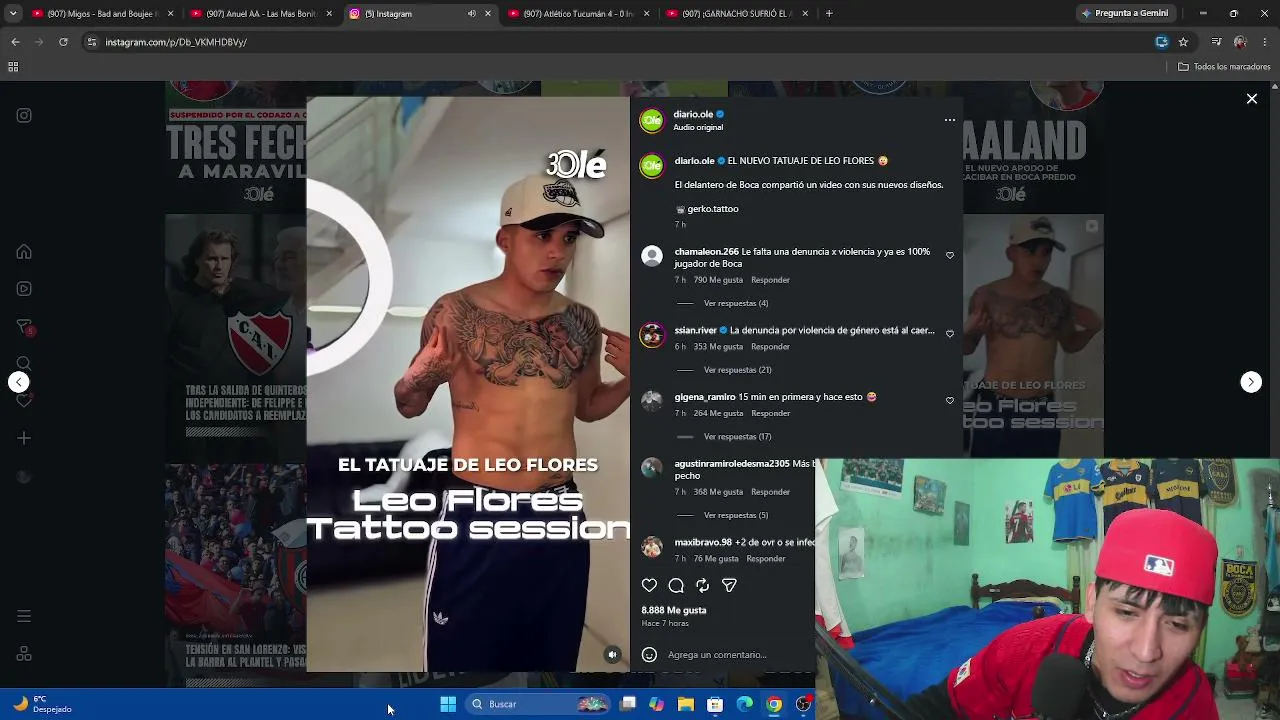Like gigena_ramiro's comment
The image size is (1280, 720).
[950, 401]
